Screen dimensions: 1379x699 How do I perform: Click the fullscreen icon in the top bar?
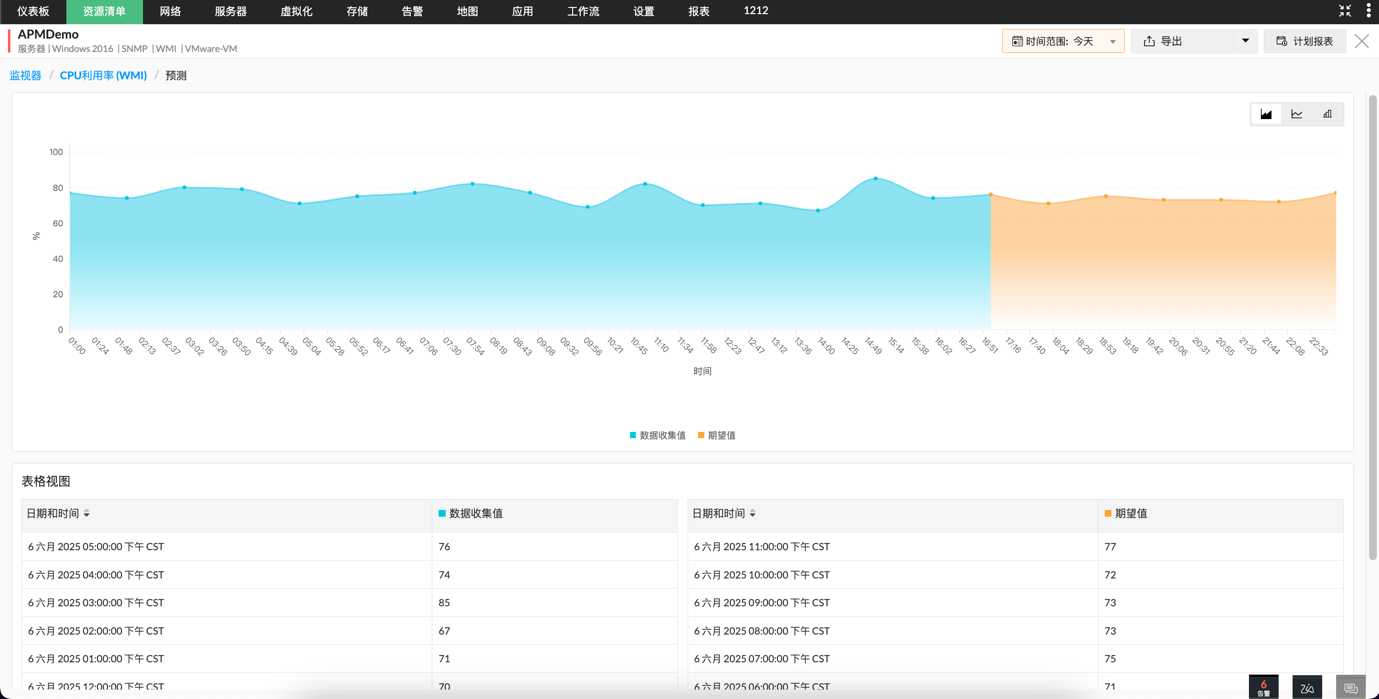click(x=1344, y=10)
